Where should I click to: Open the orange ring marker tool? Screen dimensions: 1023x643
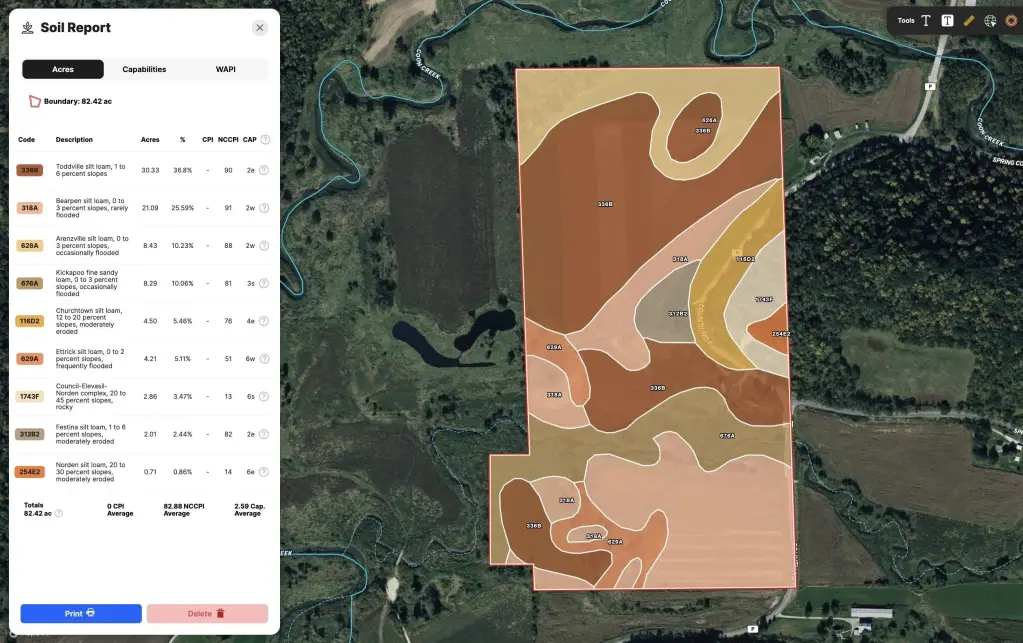pyautogui.click(x=1011, y=21)
